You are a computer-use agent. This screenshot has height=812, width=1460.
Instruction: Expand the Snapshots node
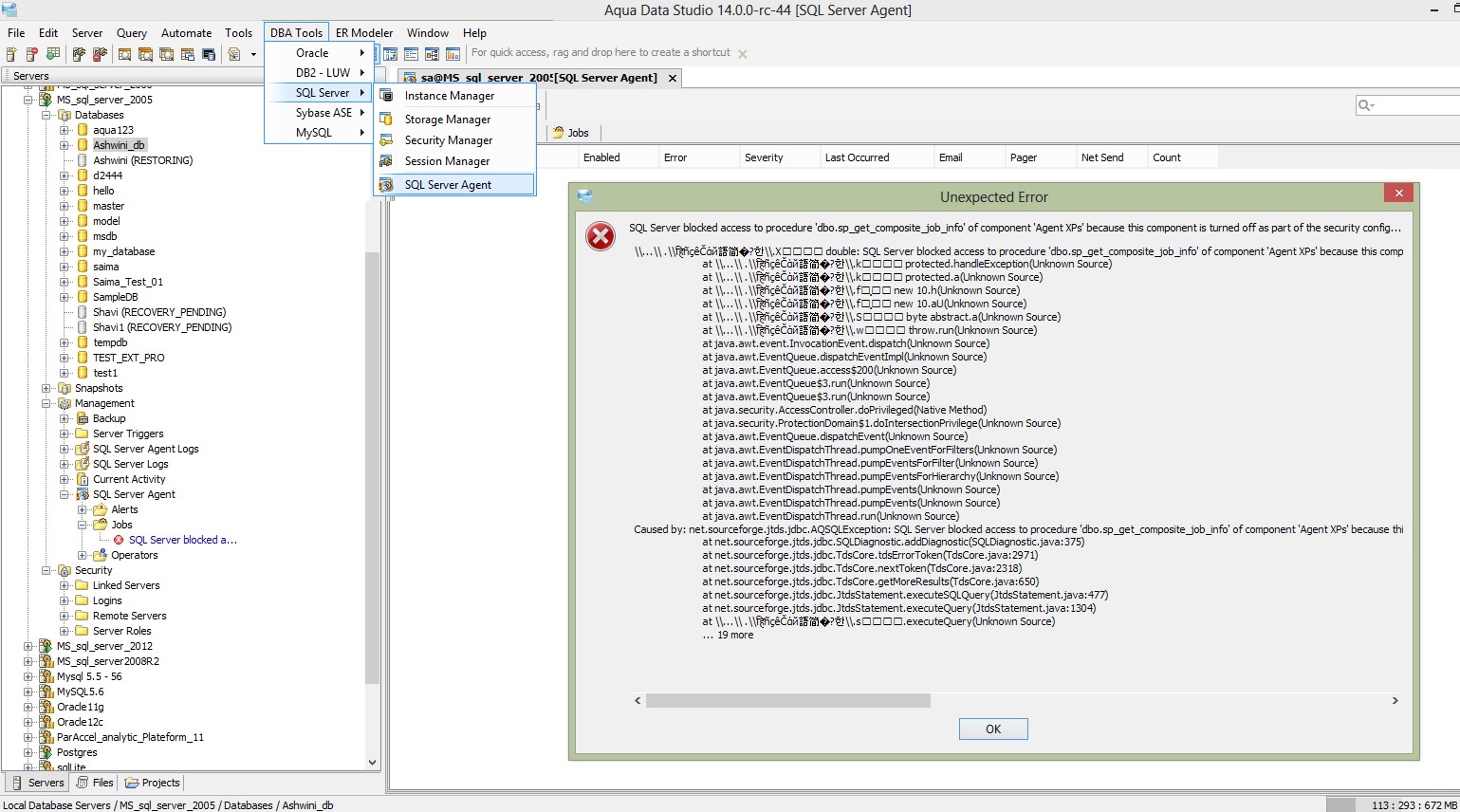click(46, 388)
